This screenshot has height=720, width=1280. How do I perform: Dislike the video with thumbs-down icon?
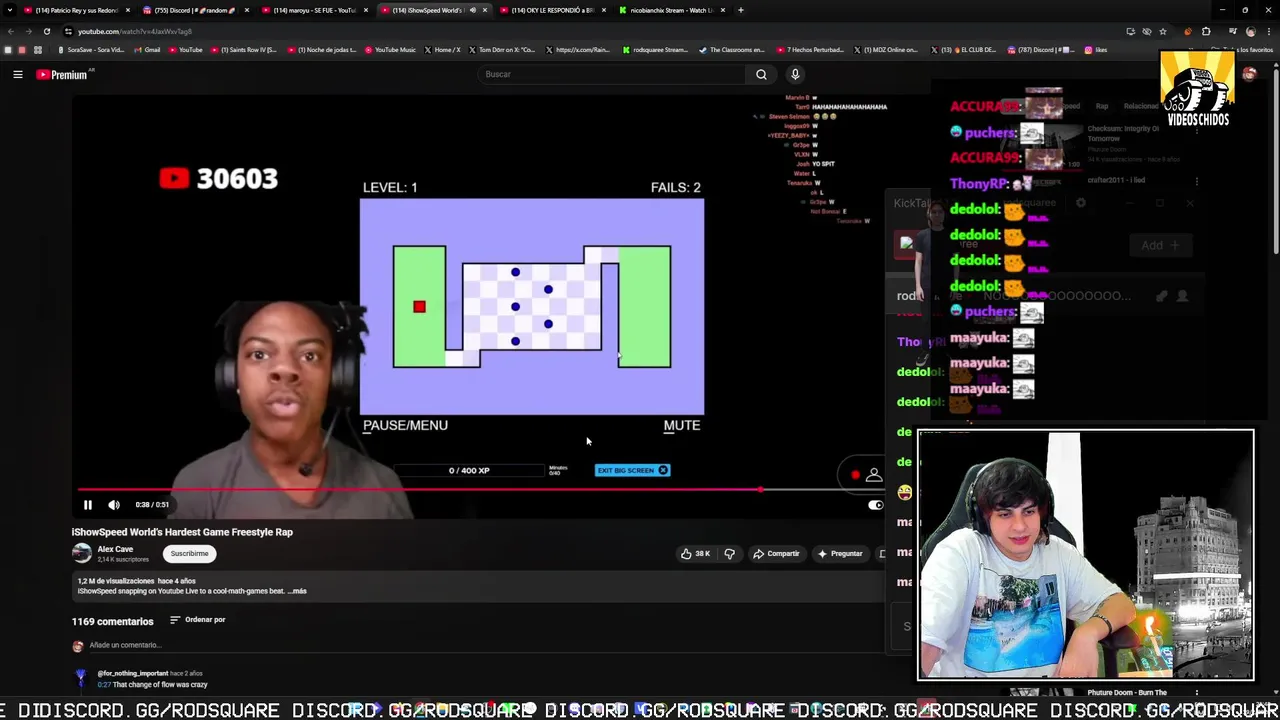[x=729, y=553]
